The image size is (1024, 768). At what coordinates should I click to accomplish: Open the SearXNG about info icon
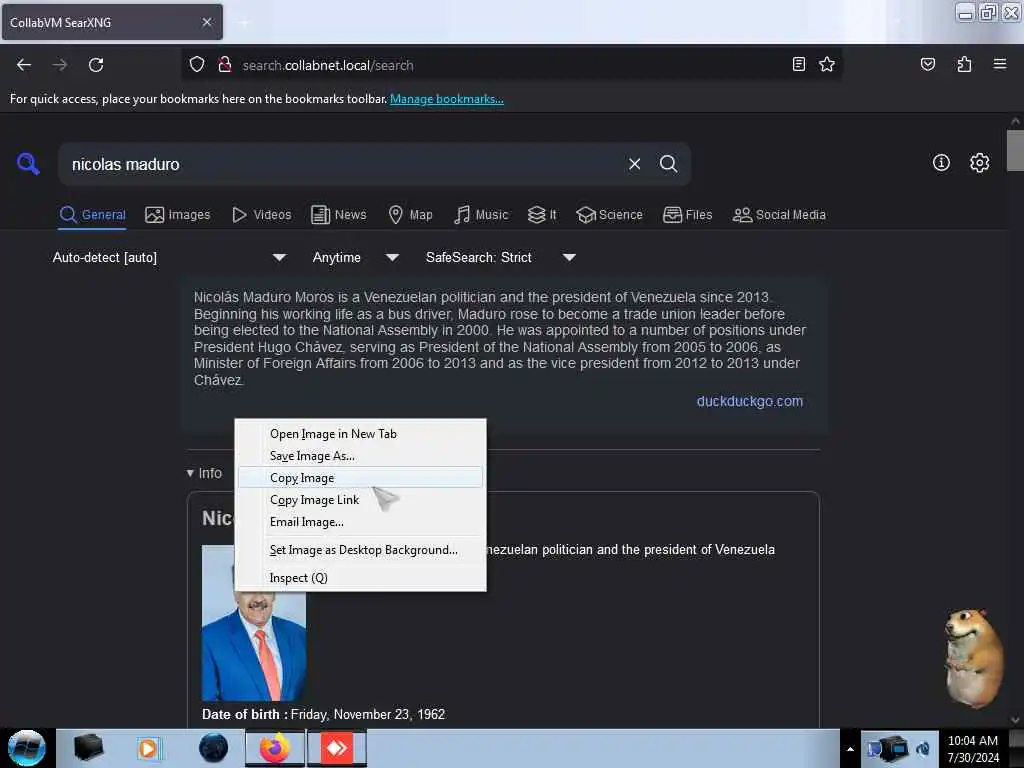point(940,163)
